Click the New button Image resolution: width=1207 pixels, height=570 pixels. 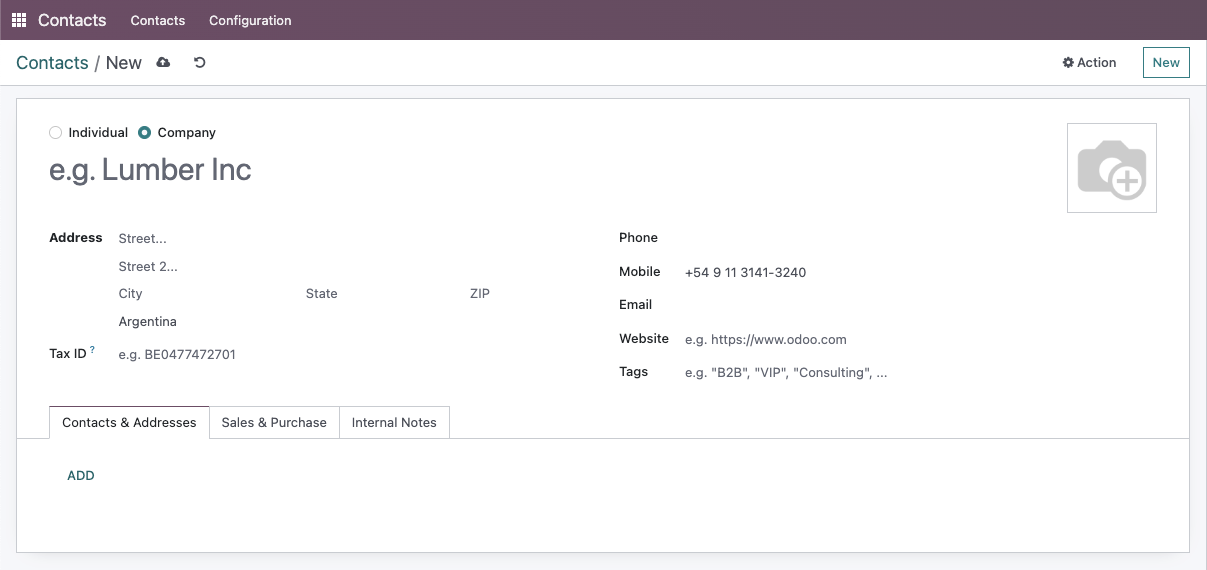click(x=1166, y=63)
